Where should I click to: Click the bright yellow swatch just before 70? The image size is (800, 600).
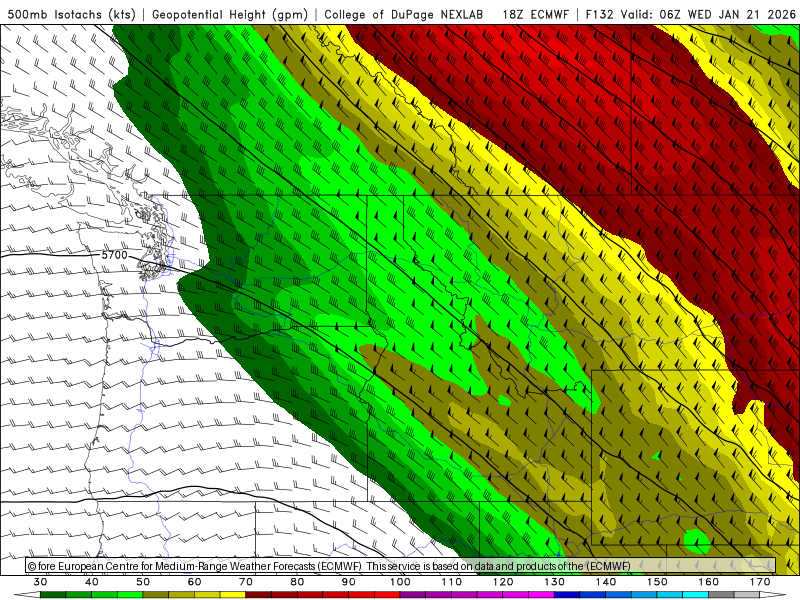point(233,595)
